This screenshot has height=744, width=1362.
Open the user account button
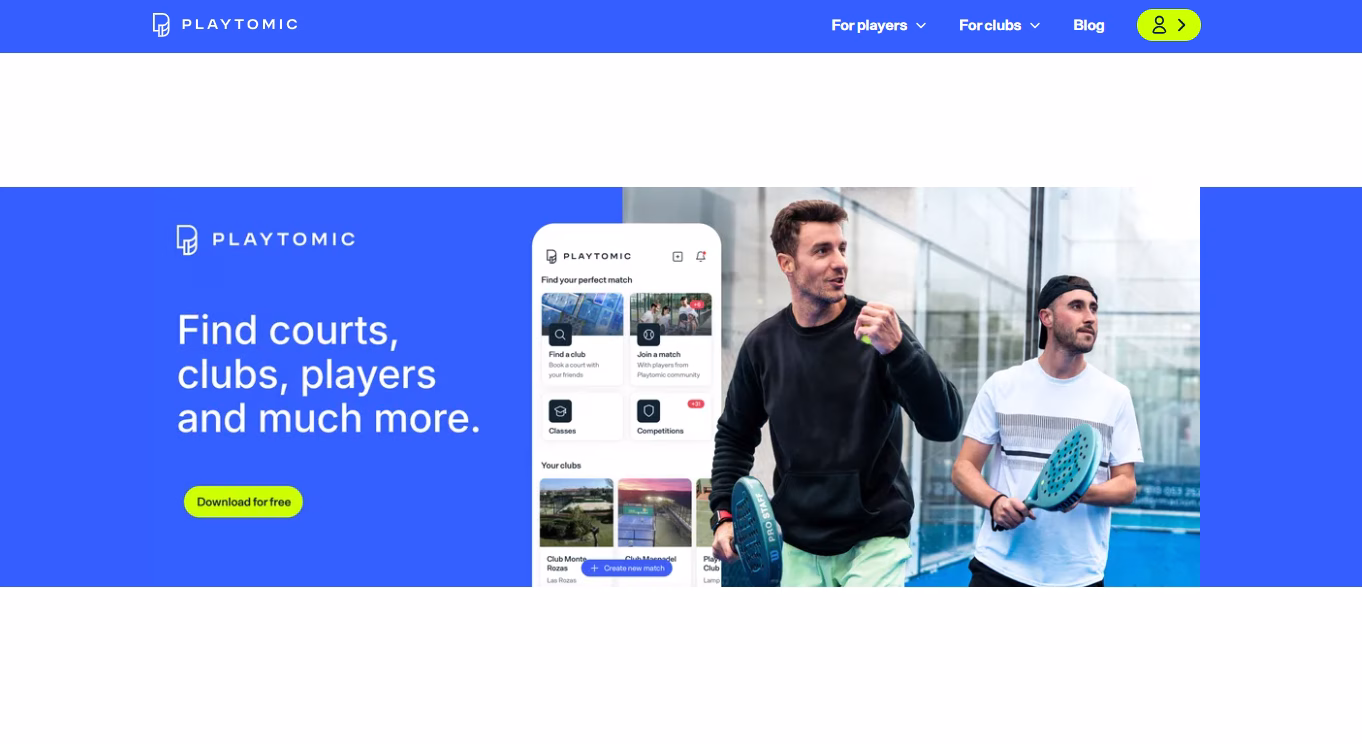1168,25
